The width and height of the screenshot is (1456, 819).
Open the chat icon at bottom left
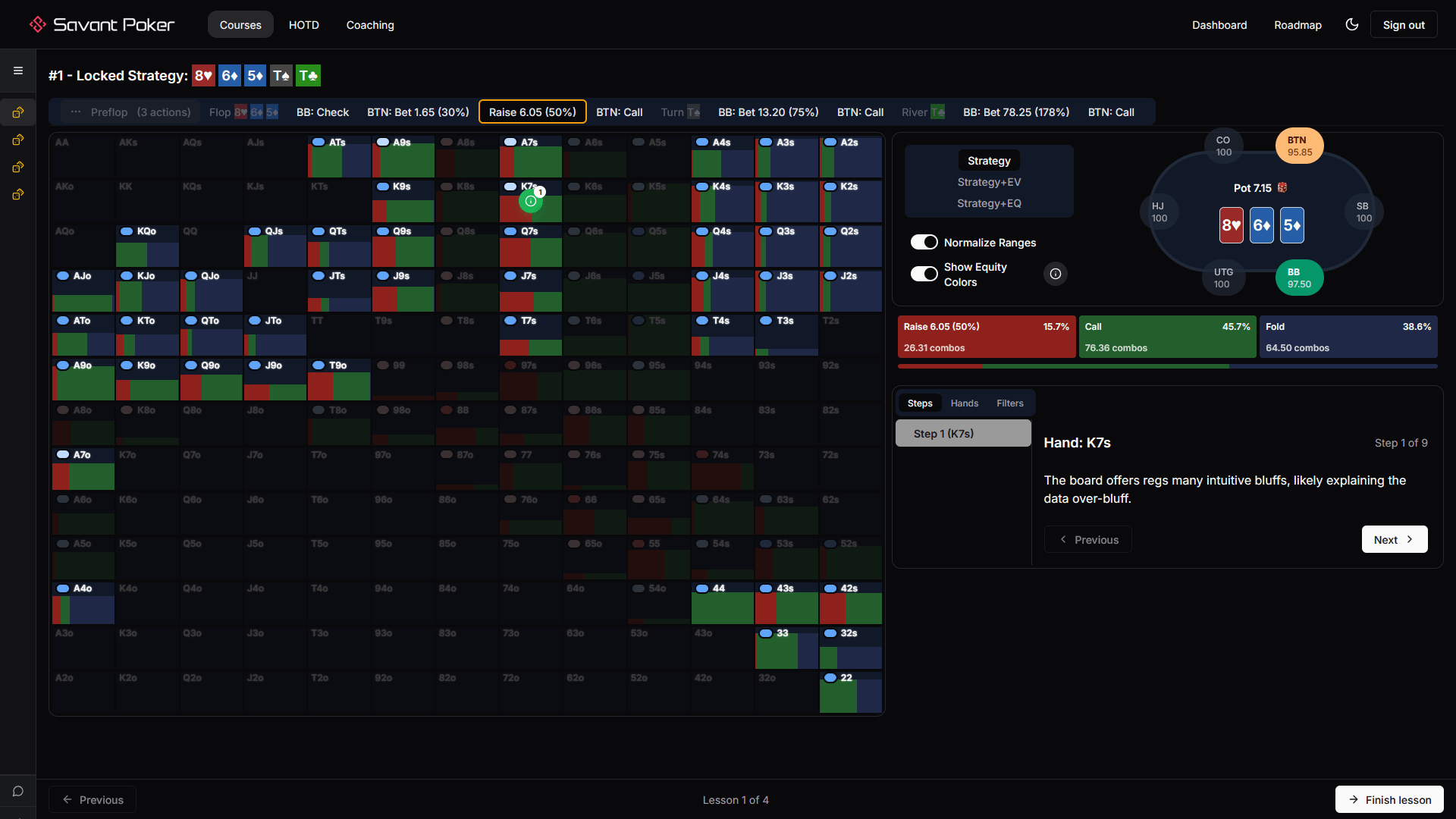[x=17, y=791]
